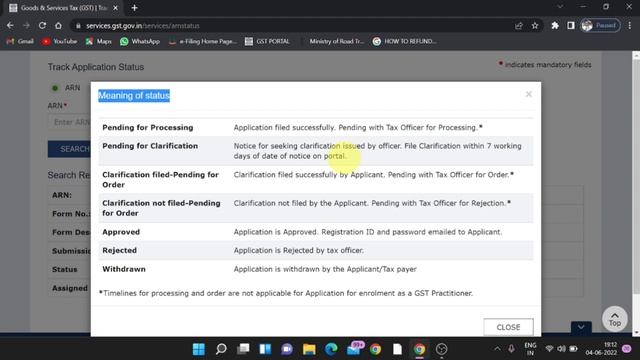Click the Meaning of status heading
Image resolution: width=640 pixels, height=360 pixels.
click(x=134, y=96)
